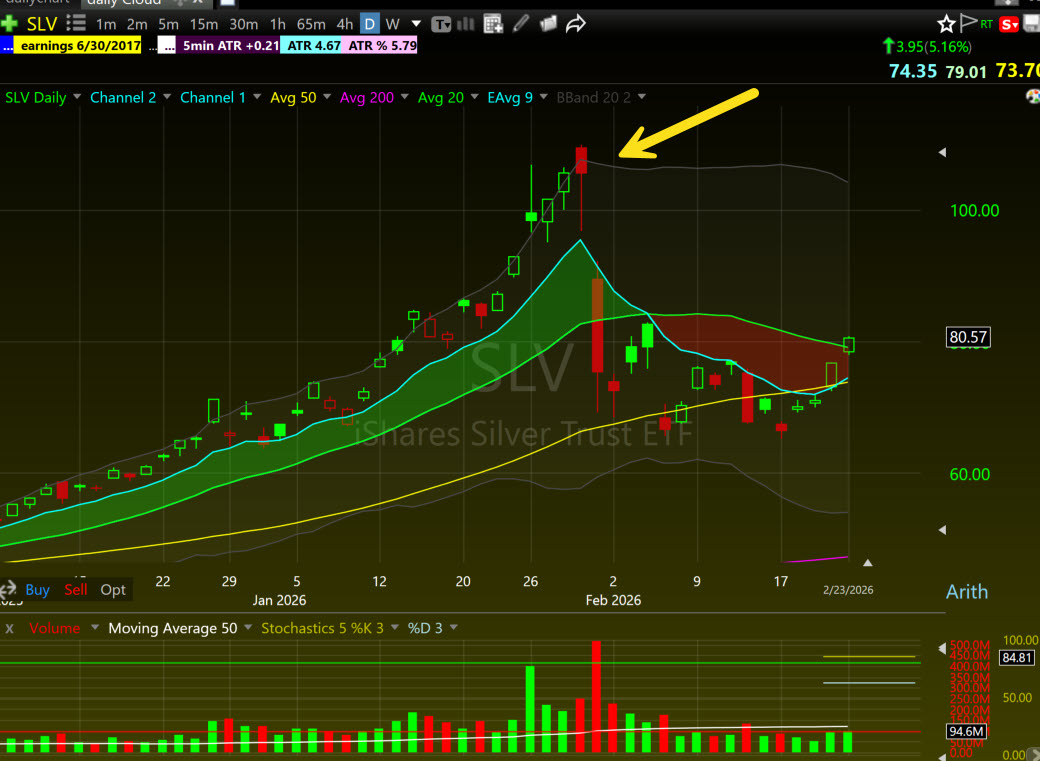Open the watchlist list icon next to SLV
The height and width of the screenshot is (761, 1040).
tap(76, 24)
